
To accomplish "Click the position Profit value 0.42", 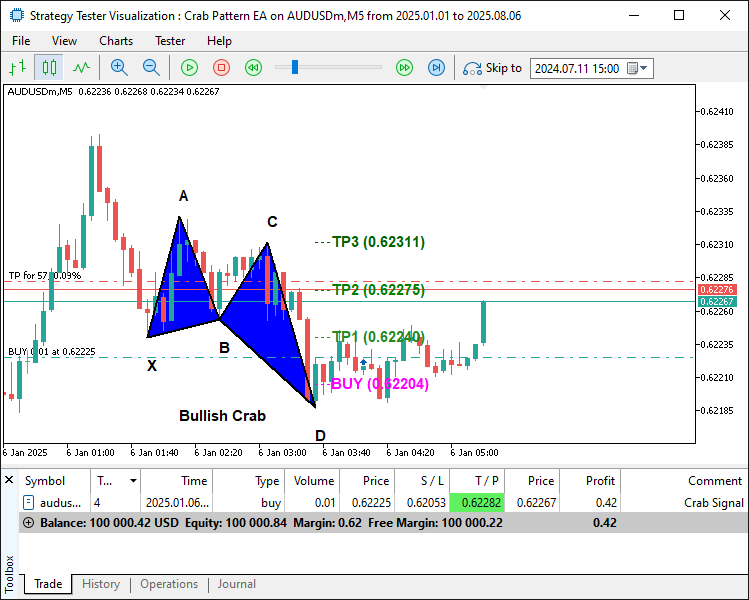I will coord(606,503).
